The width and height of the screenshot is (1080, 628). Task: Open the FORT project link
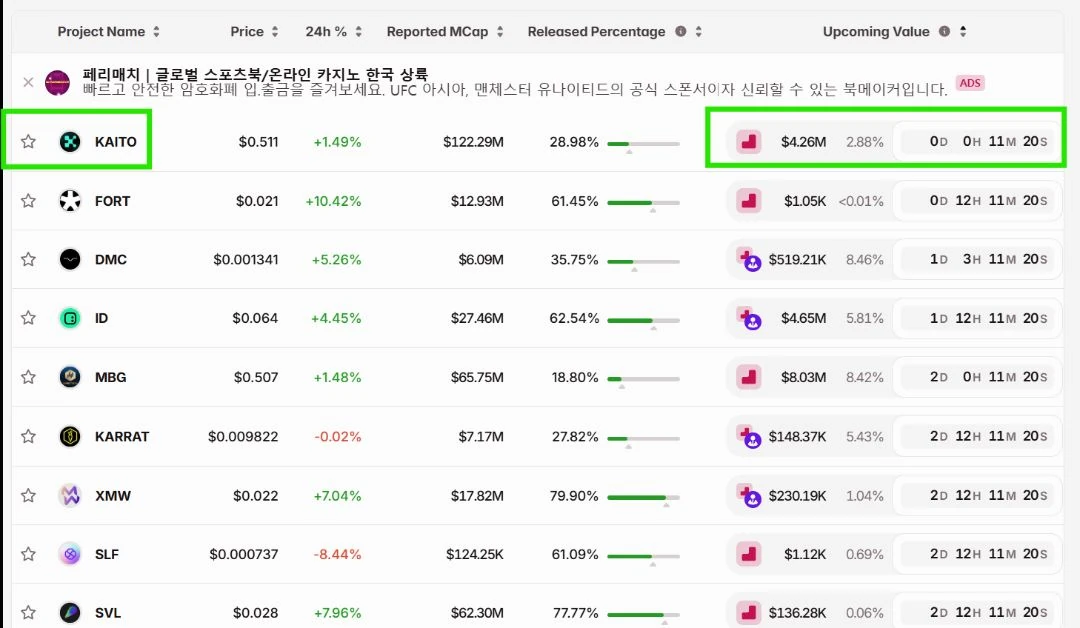click(112, 201)
